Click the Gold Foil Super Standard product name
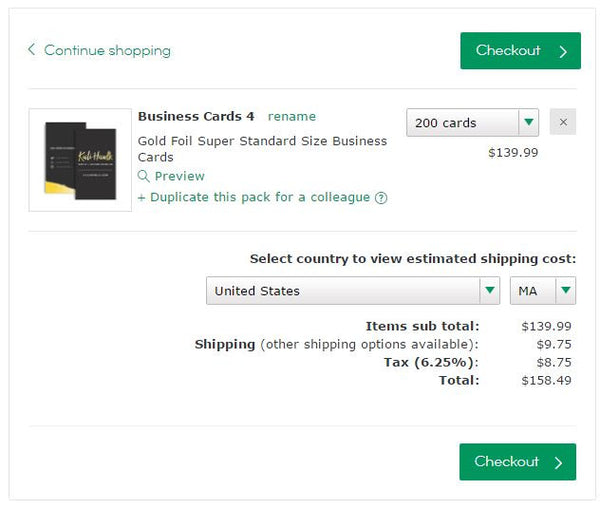The image size is (600, 508). pos(262,149)
